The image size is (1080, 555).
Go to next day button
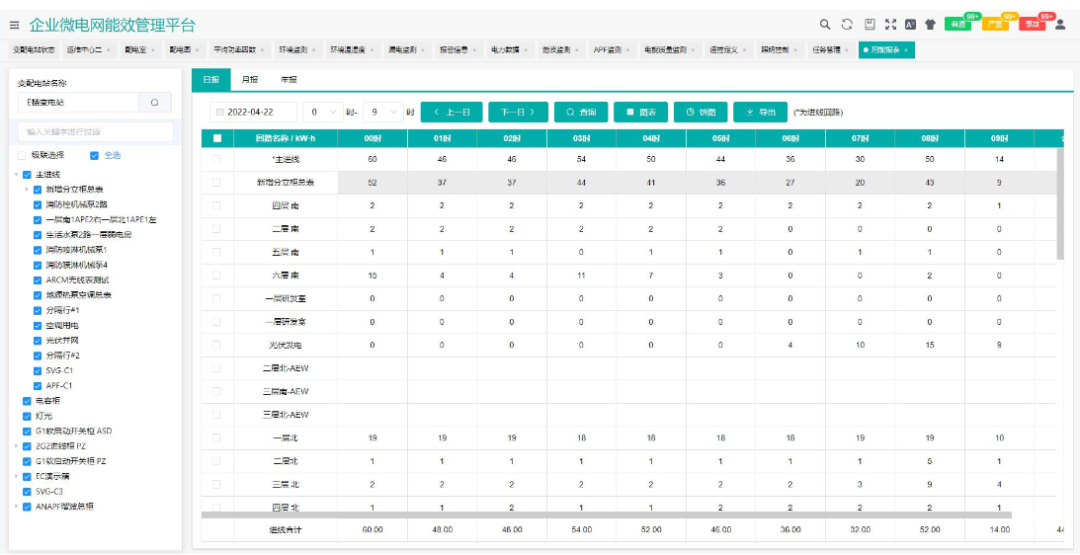517,112
